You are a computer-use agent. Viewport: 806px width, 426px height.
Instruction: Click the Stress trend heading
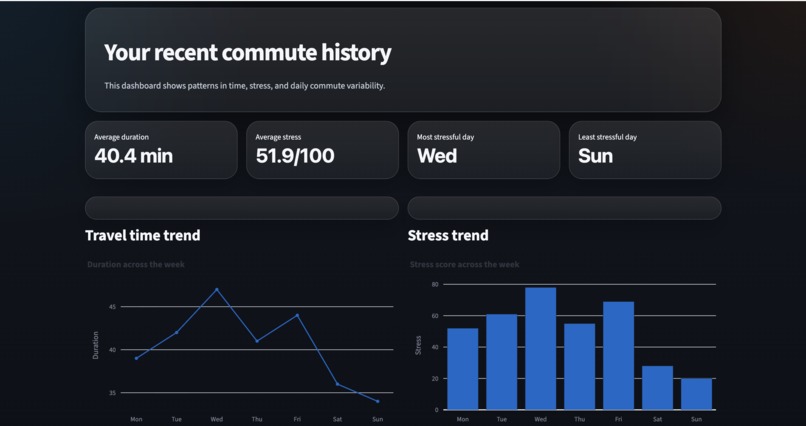448,235
